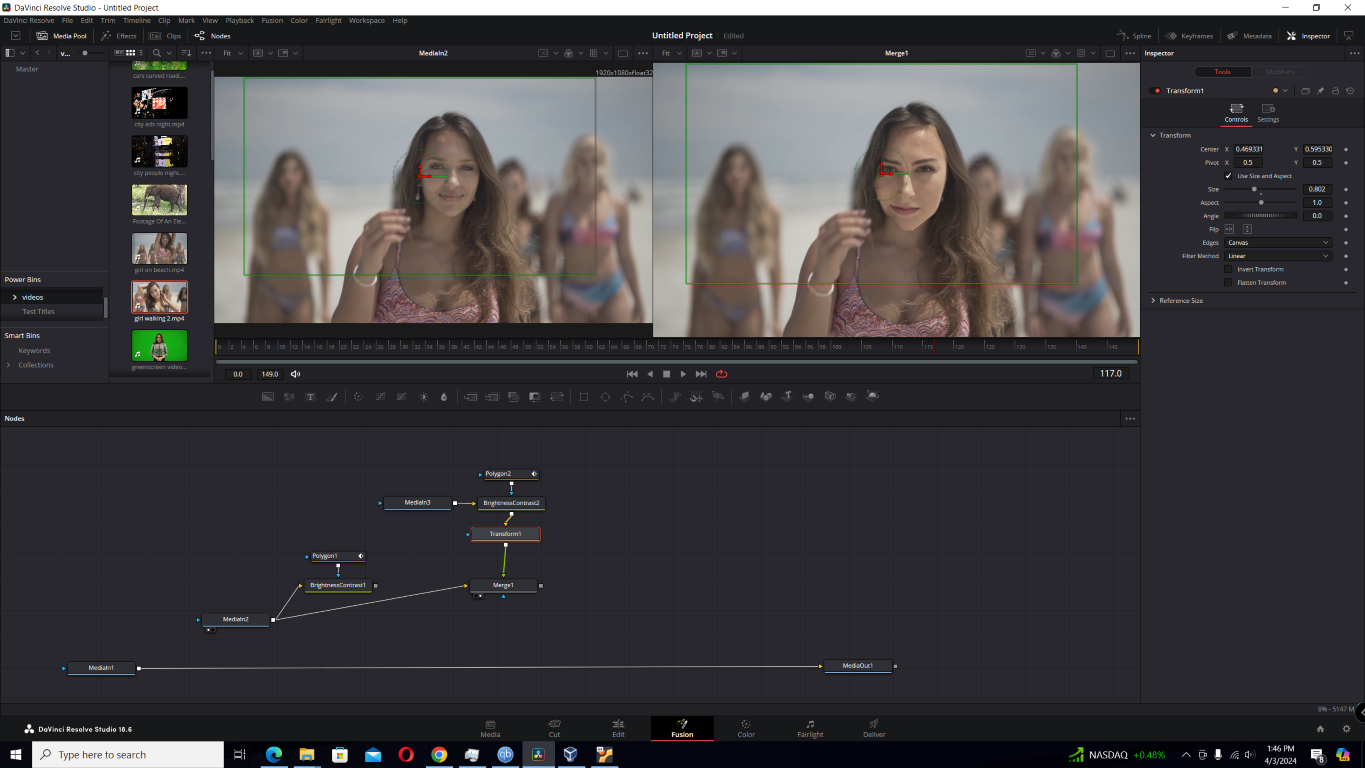This screenshot has height=768, width=1365.
Task: Toggle keyframe dot for Center
Action: point(1346,149)
